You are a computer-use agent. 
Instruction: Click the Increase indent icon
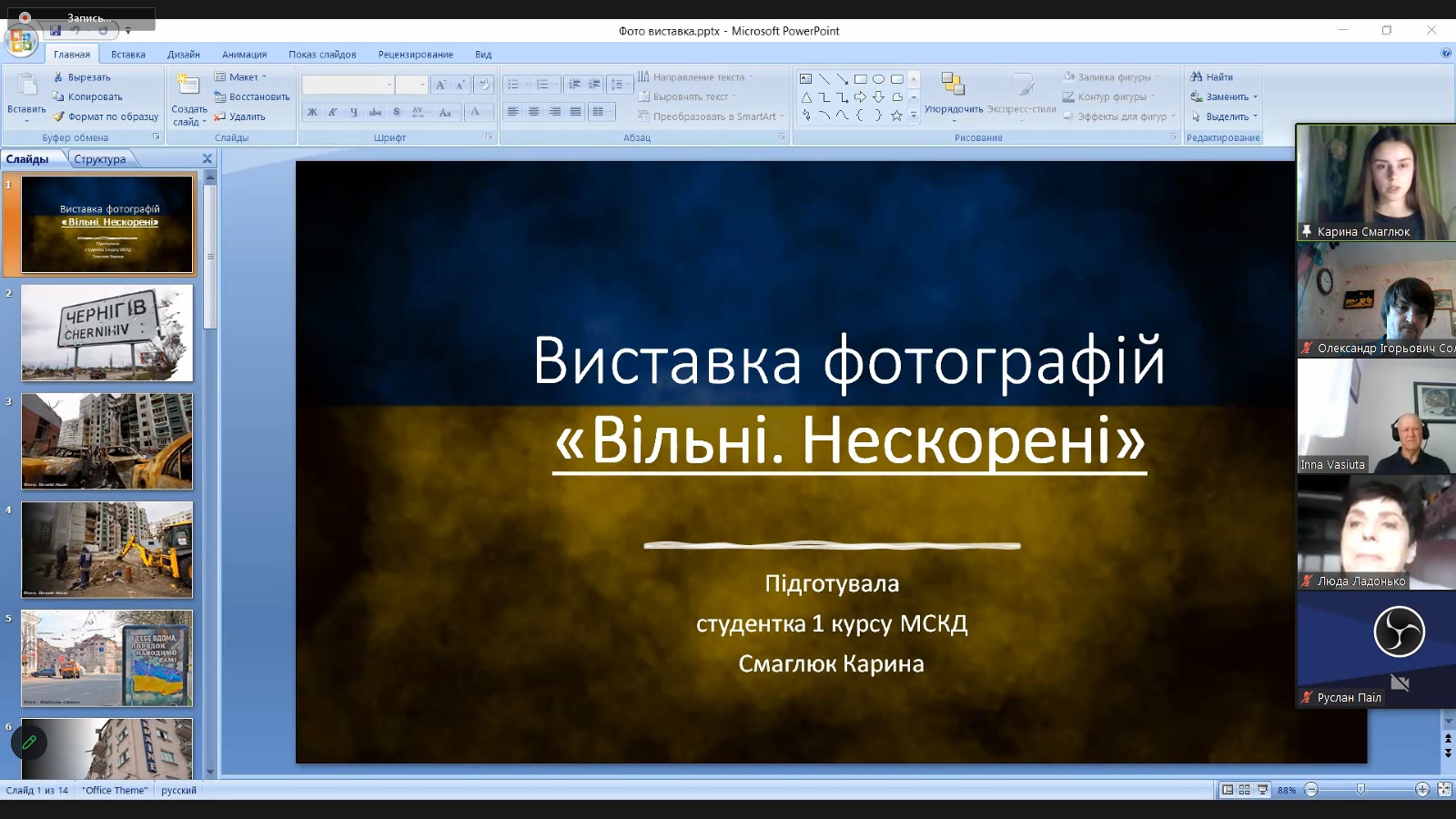[x=594, y=85]
